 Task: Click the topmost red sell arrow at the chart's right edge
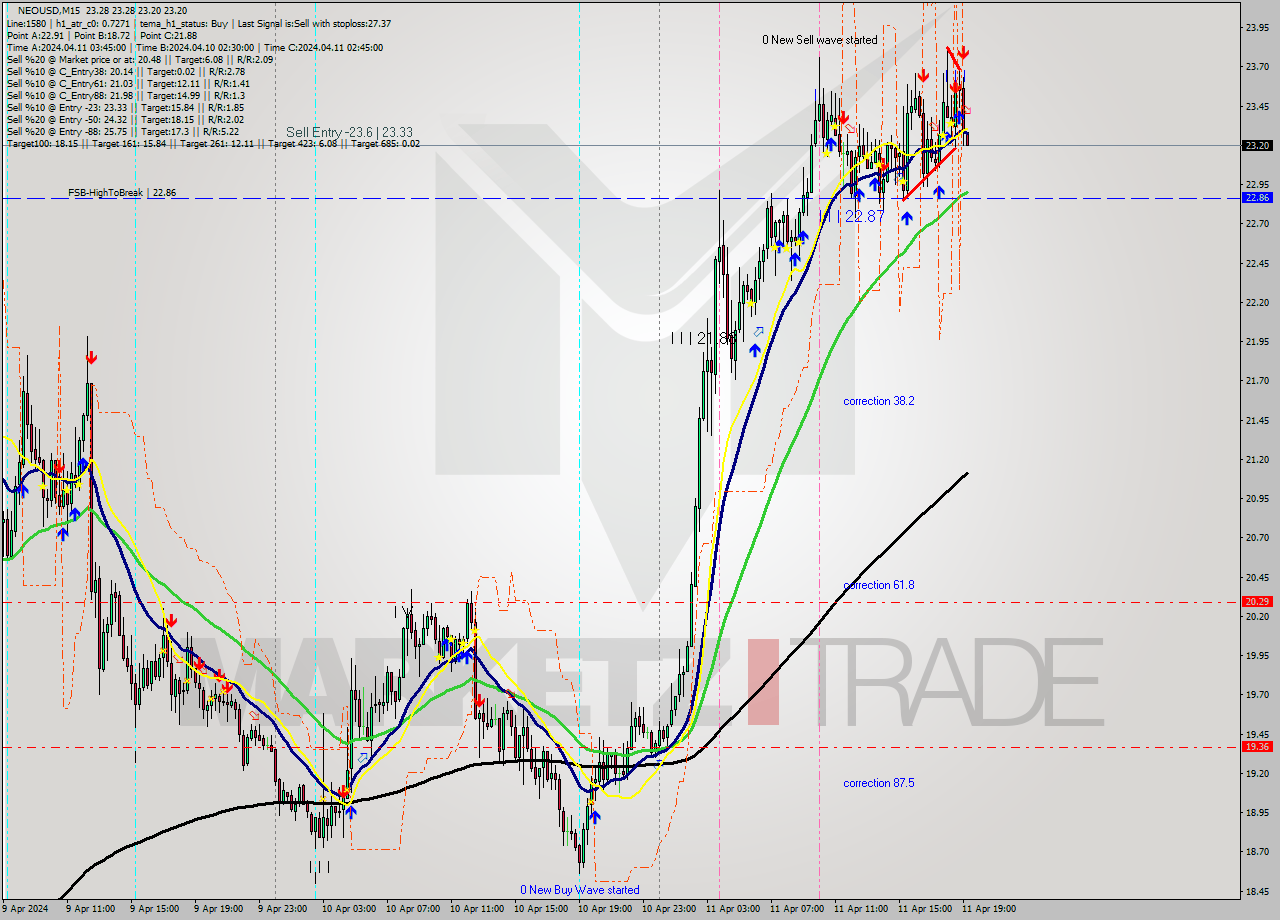pos(962,53)
